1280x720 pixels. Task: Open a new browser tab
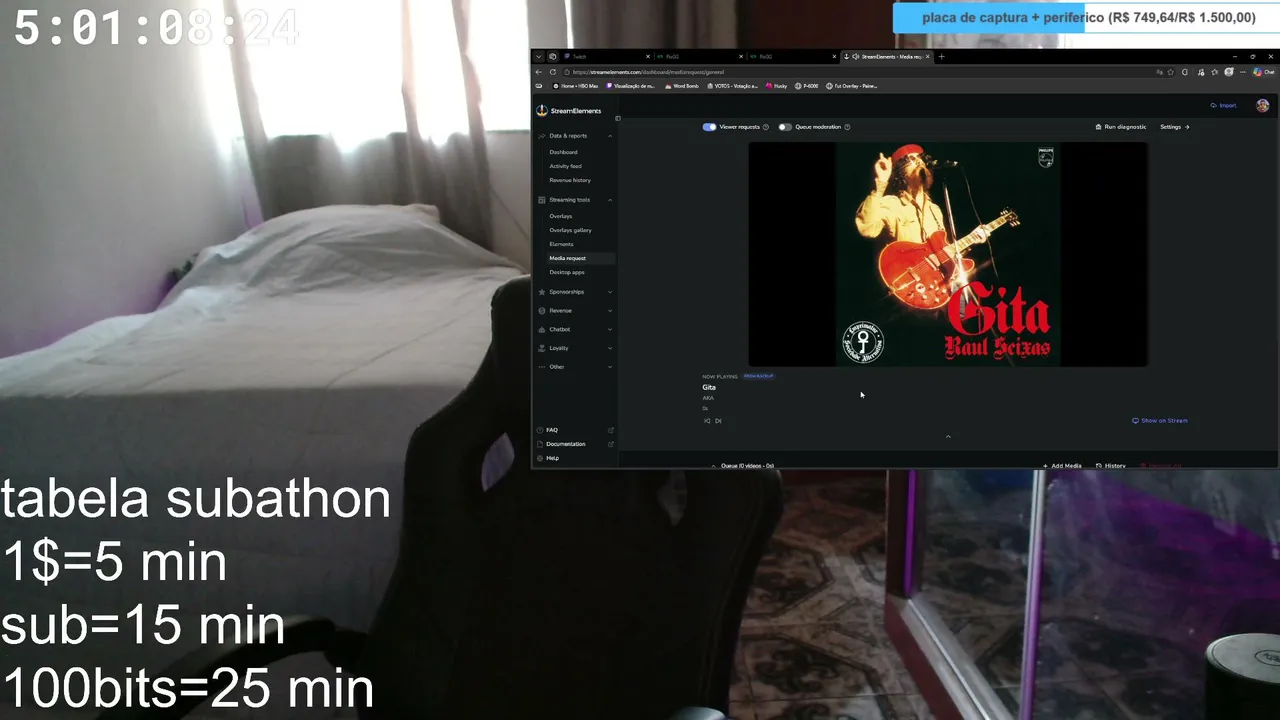(x=941, y=57)
